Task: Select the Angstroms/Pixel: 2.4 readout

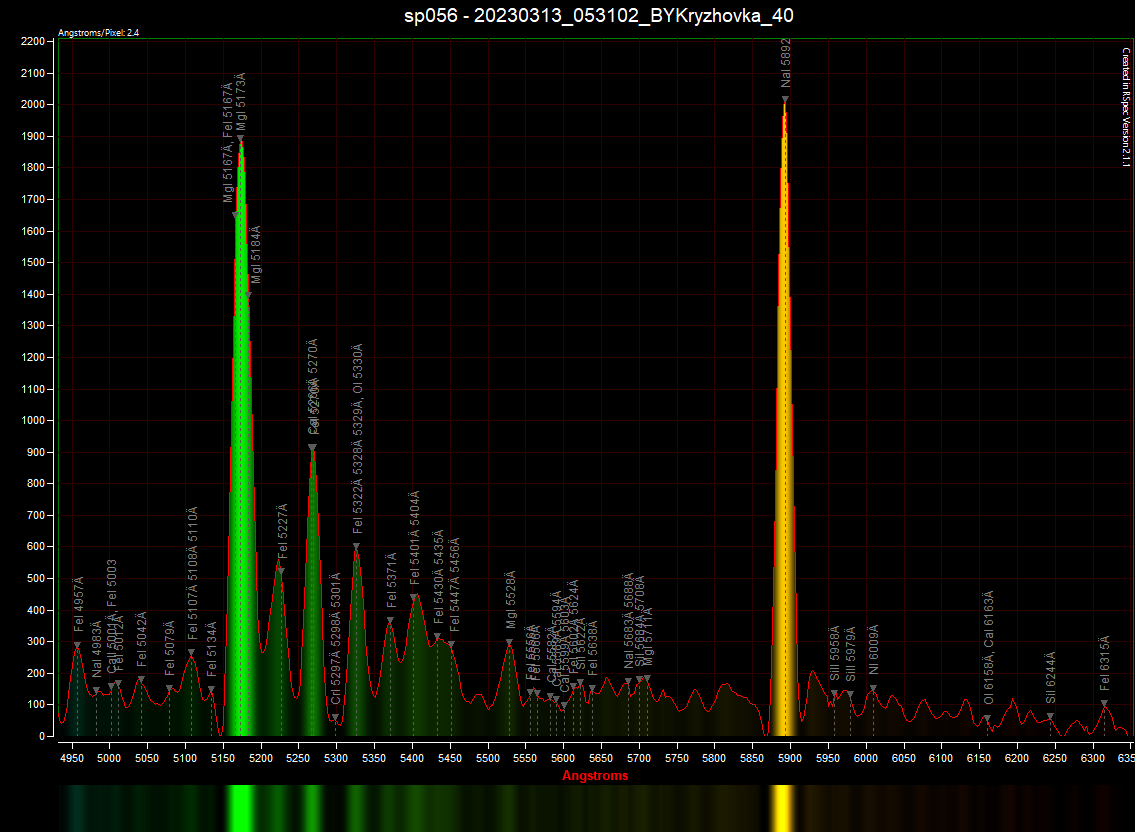Action: [x=98, y=33]
